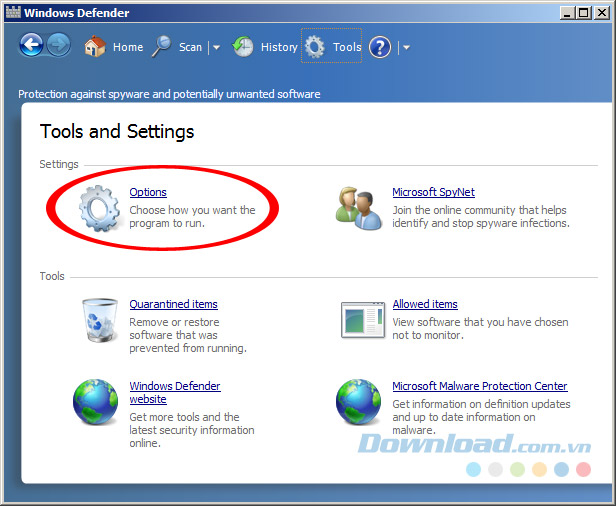This screenshot has height=506, width=616.
Task: Click the Windows Defender title bar castle icon
Action: [x=13, y=12]
